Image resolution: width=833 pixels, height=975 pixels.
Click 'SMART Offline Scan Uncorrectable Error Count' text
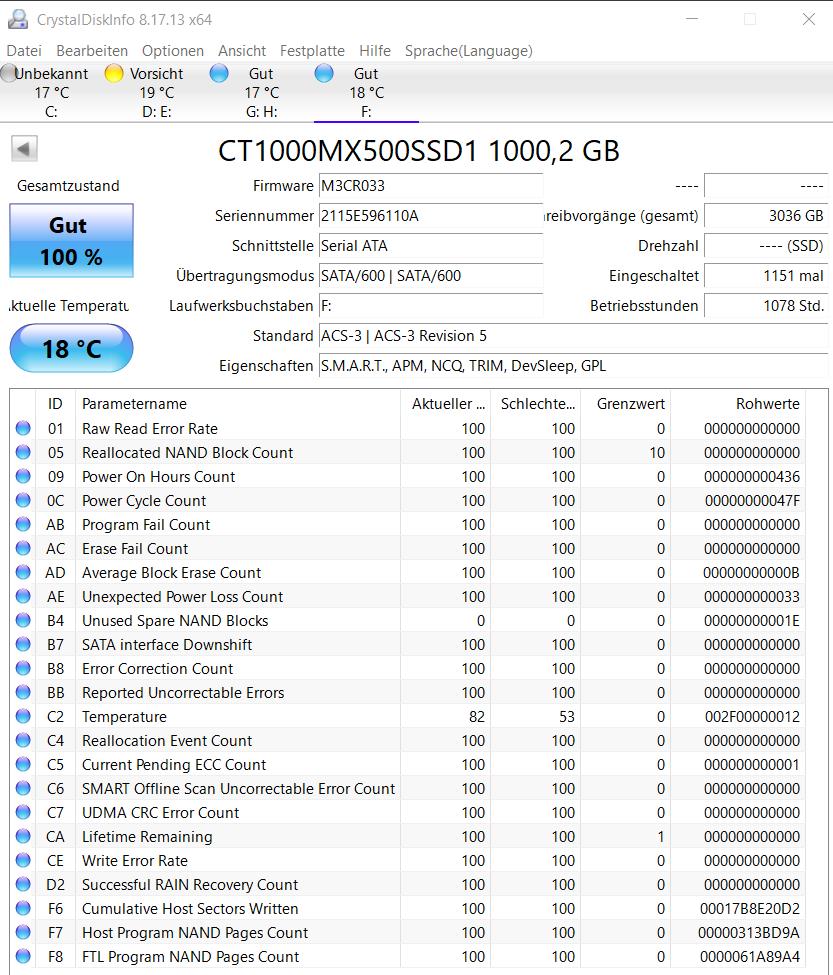(x=238, y=788)
